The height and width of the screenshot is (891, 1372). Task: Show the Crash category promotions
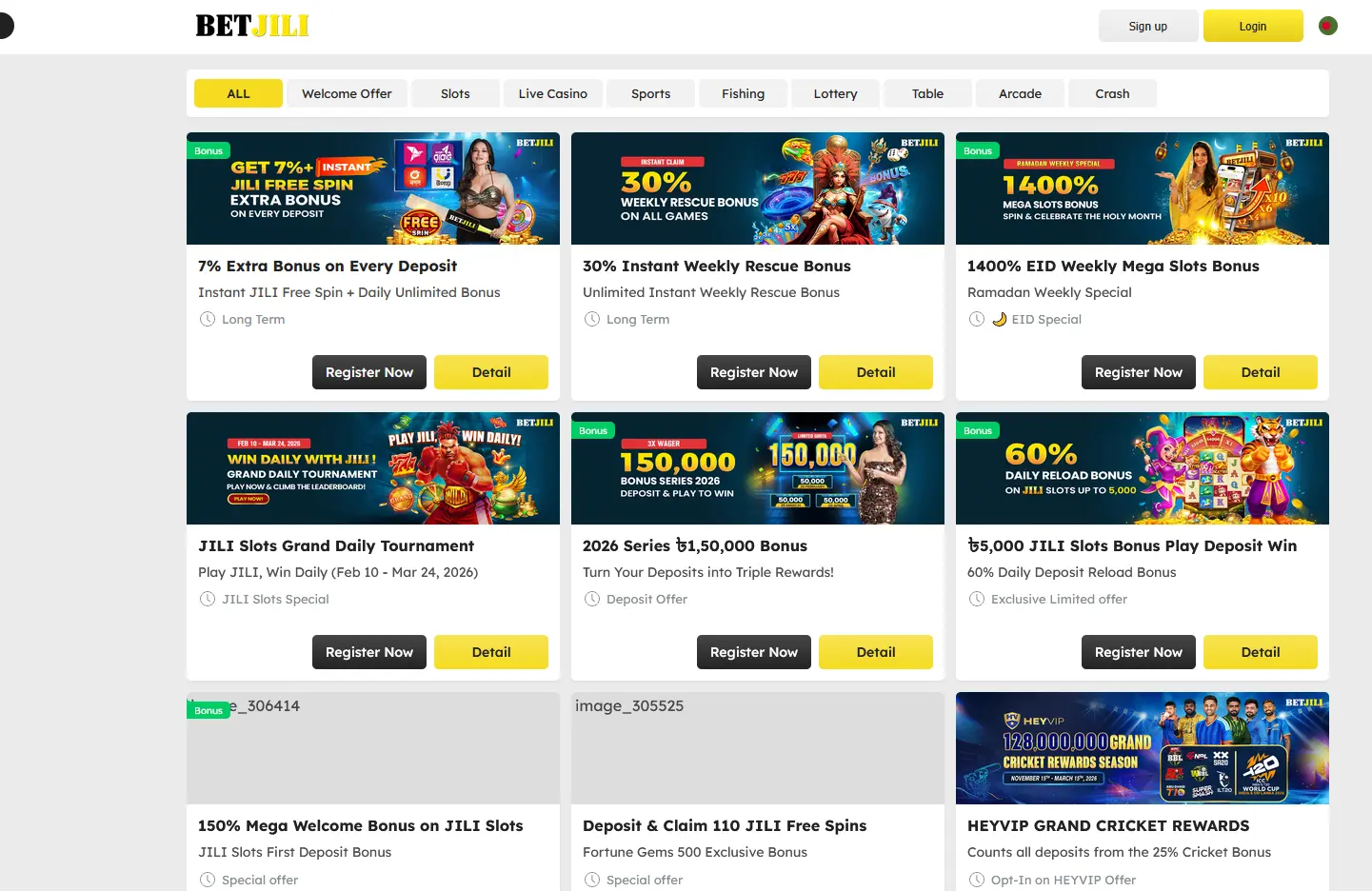click(1112, 93)
